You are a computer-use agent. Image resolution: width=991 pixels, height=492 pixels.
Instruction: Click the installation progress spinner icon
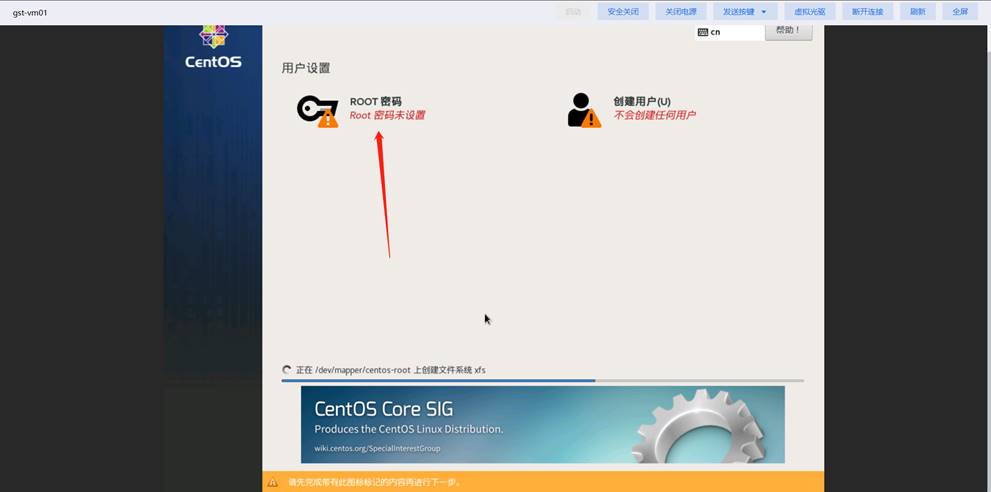pyautogui.click(x=287, y=370)
